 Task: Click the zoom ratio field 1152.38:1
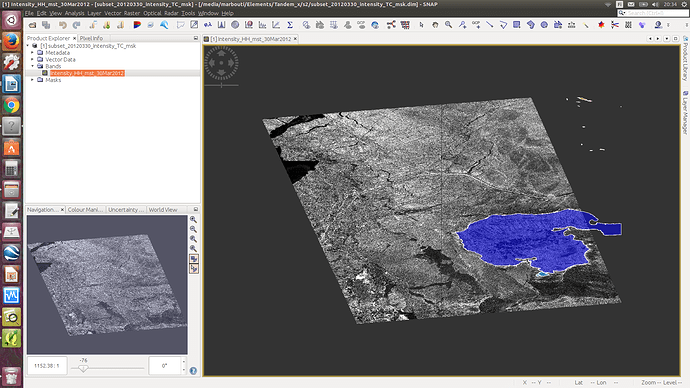click(x=47, y=366)
